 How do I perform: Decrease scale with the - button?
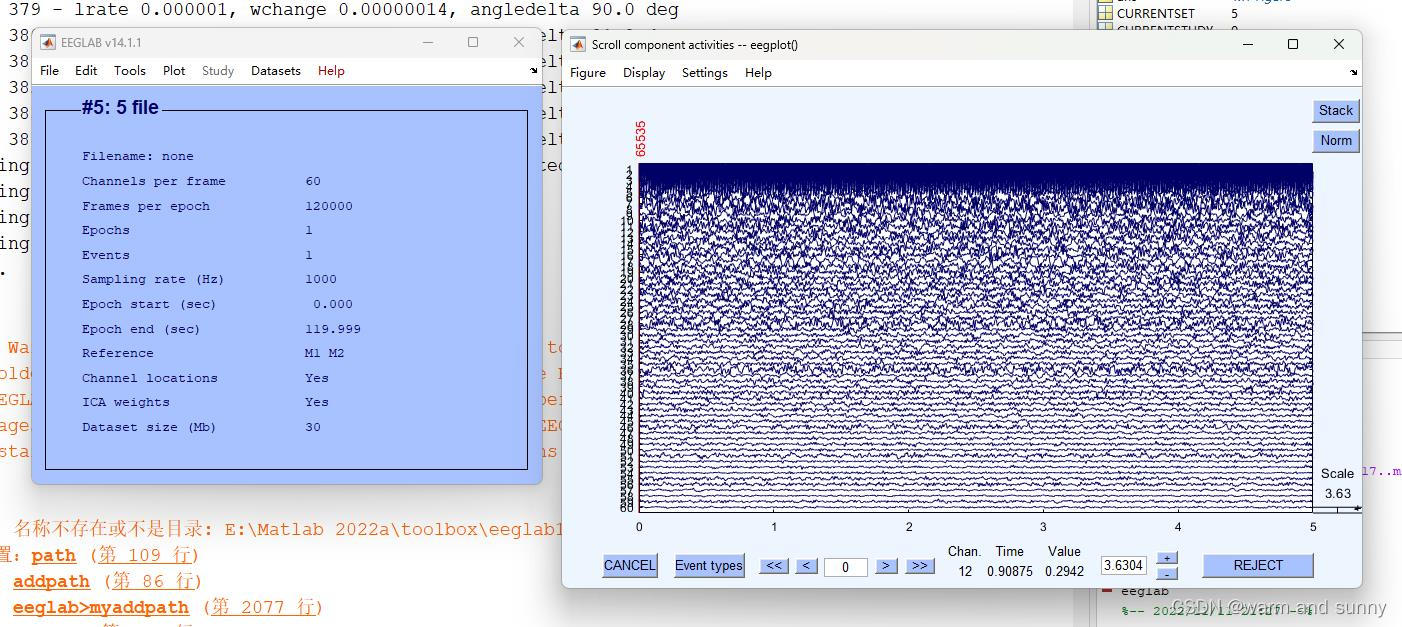1167,573
